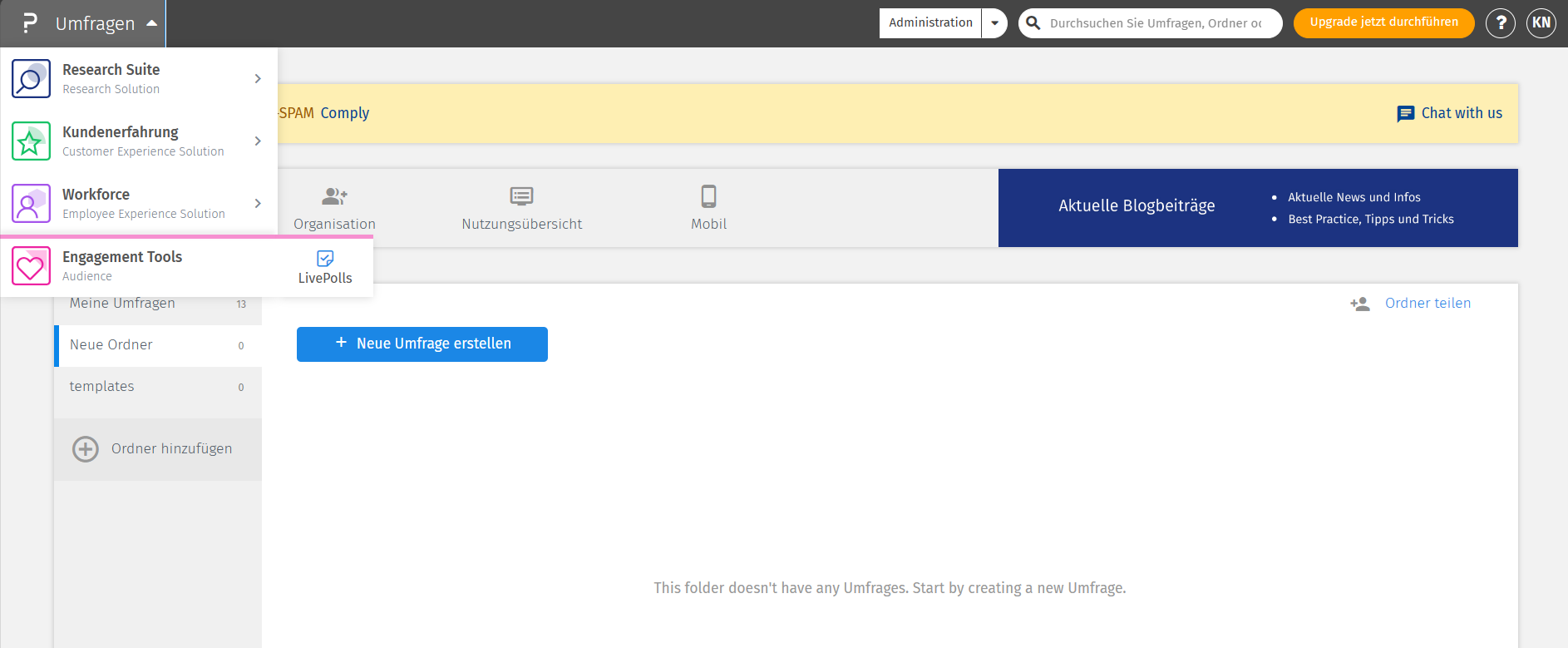1568x648 pixels.
Task: Click Ordner hinzufügen button
Action: pyautogui.click(x=158, y=449)
